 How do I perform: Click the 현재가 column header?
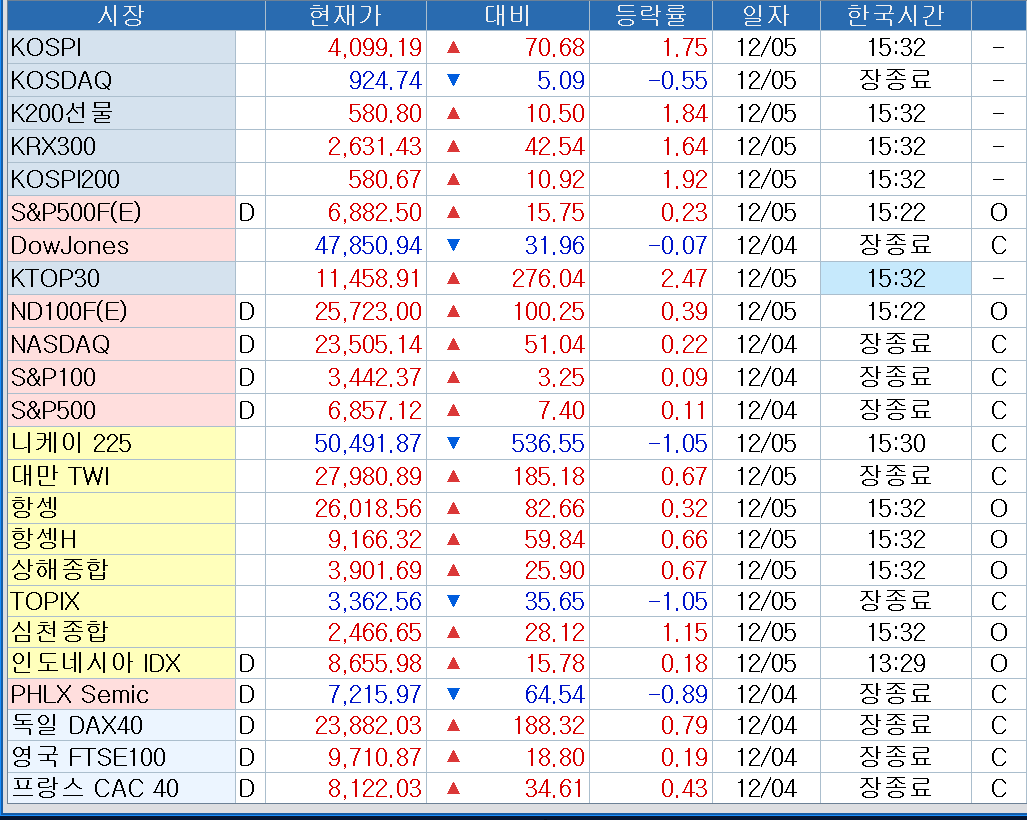[345, 15]
